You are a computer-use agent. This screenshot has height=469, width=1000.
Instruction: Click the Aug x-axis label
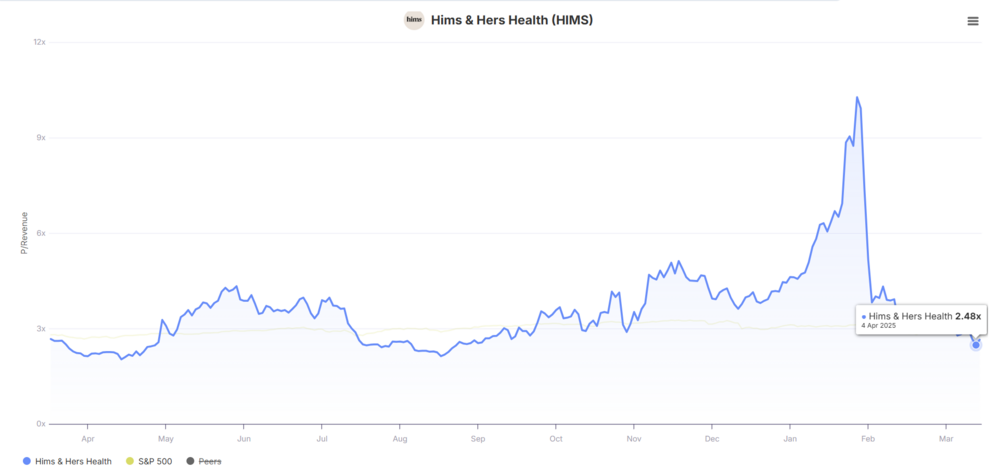[400, 440]
